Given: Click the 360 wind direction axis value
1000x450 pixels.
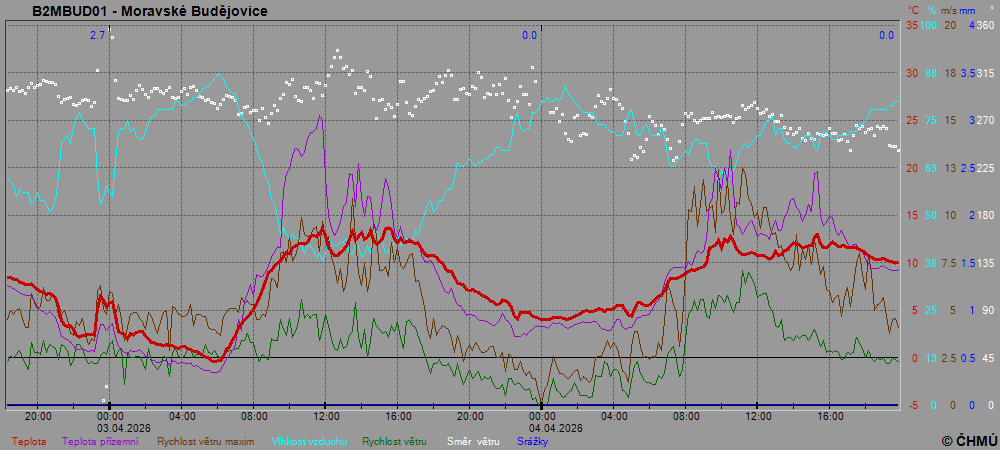Looking at the screenshot, I should tap(985, 25).
